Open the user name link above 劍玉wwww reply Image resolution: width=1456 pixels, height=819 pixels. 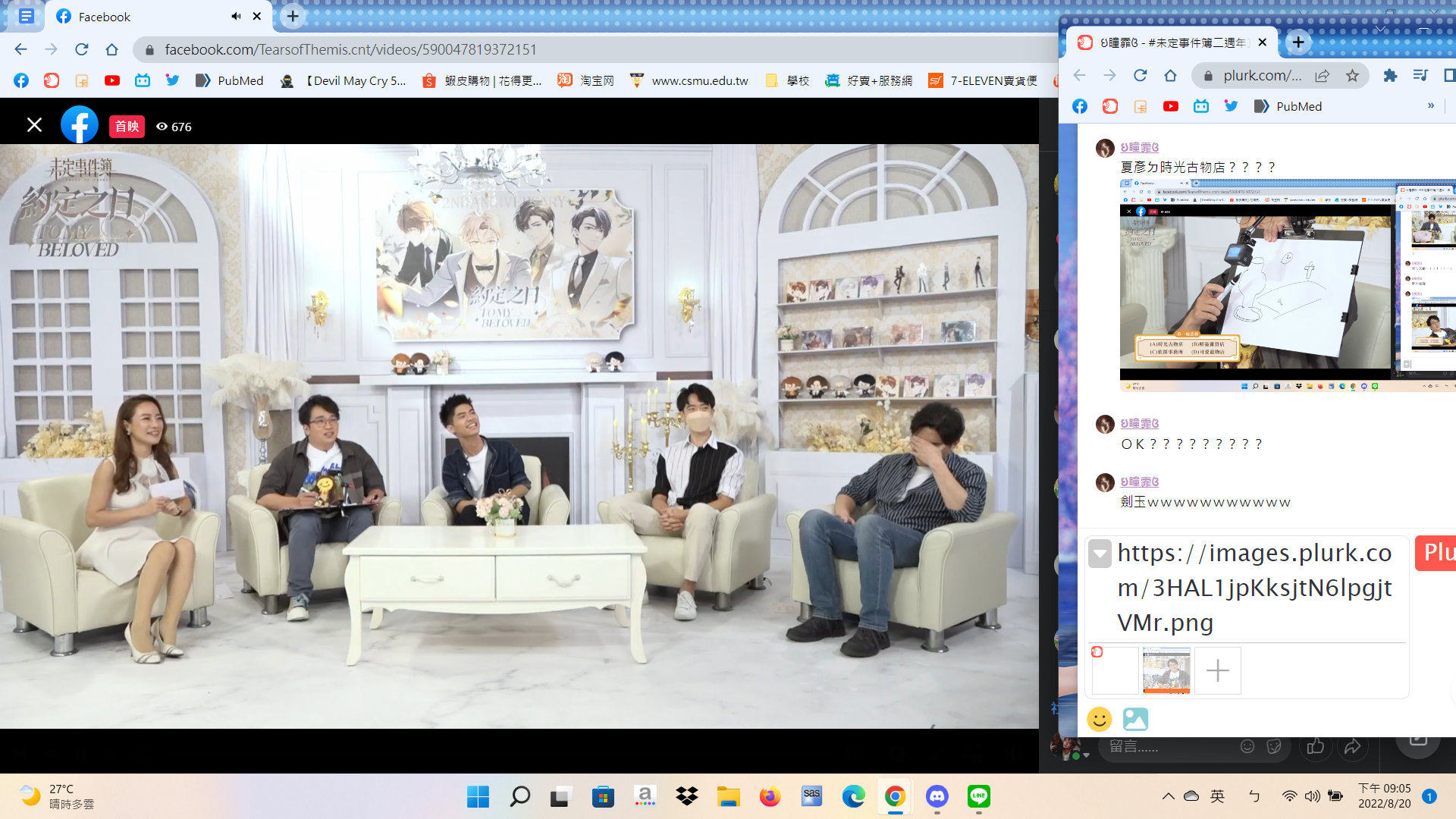[1140, 482]
